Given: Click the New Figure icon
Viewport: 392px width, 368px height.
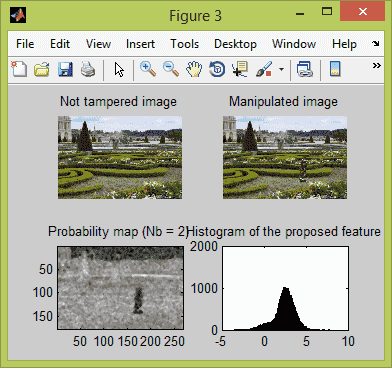Looking at the screenshot, I should click(19, 69).
